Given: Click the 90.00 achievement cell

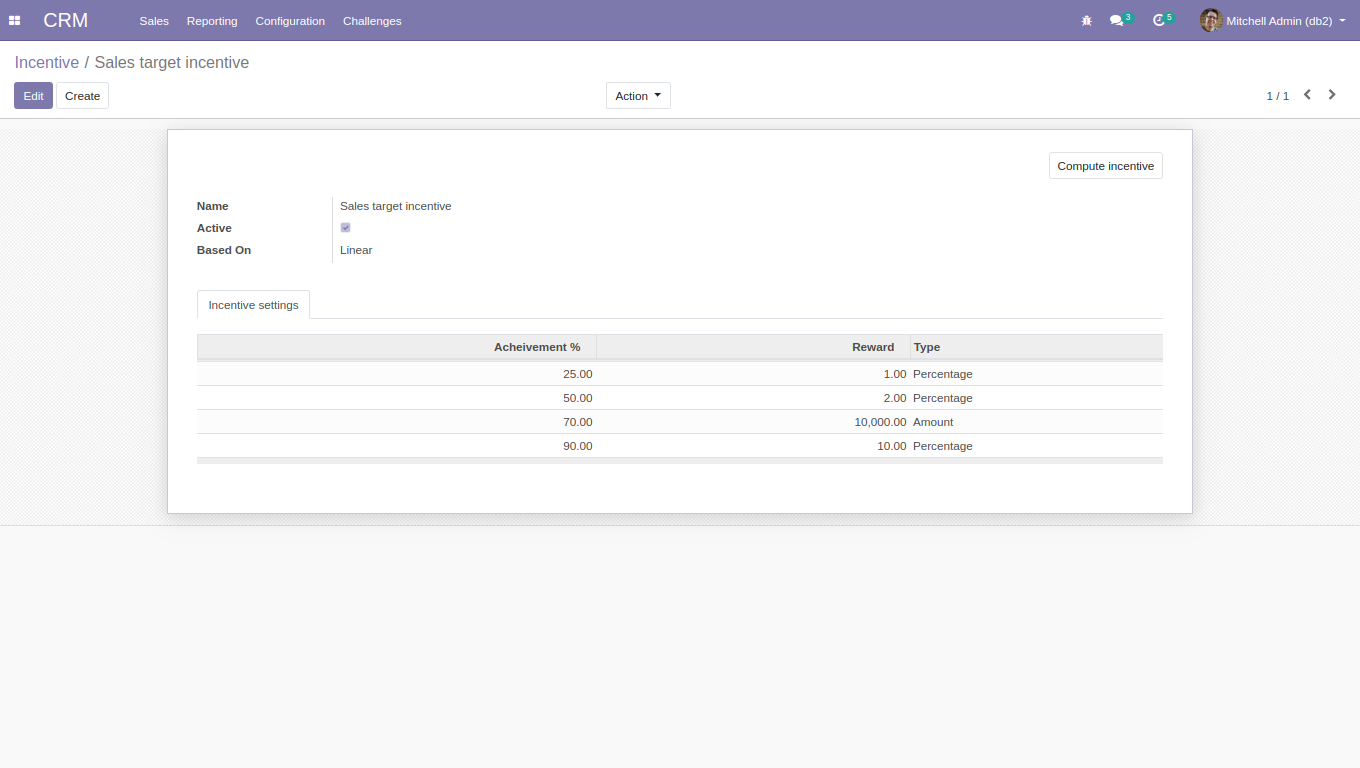Looking at the screenshot, I should coord(397,446).
